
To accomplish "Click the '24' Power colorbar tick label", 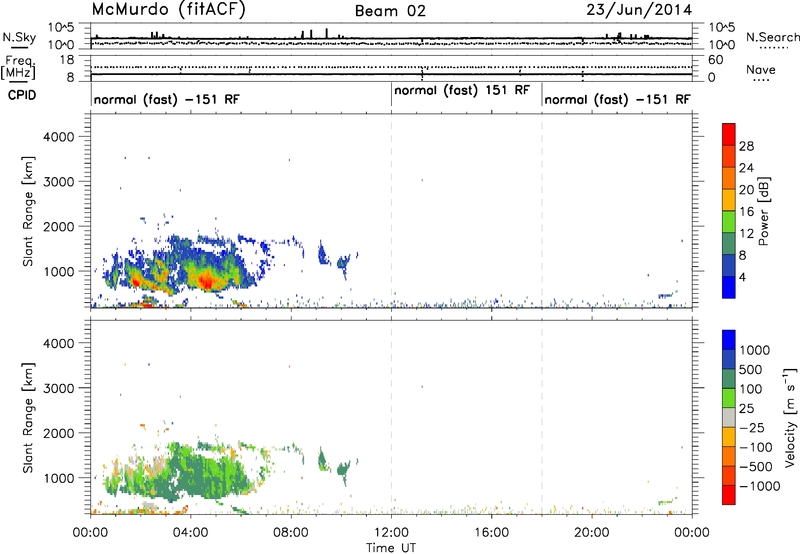I will pos(746,168).
